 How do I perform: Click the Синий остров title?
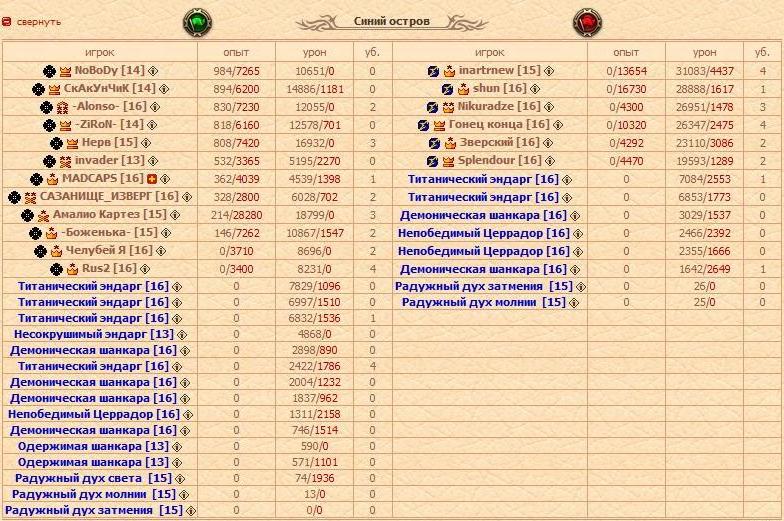[x=392, y=22]
